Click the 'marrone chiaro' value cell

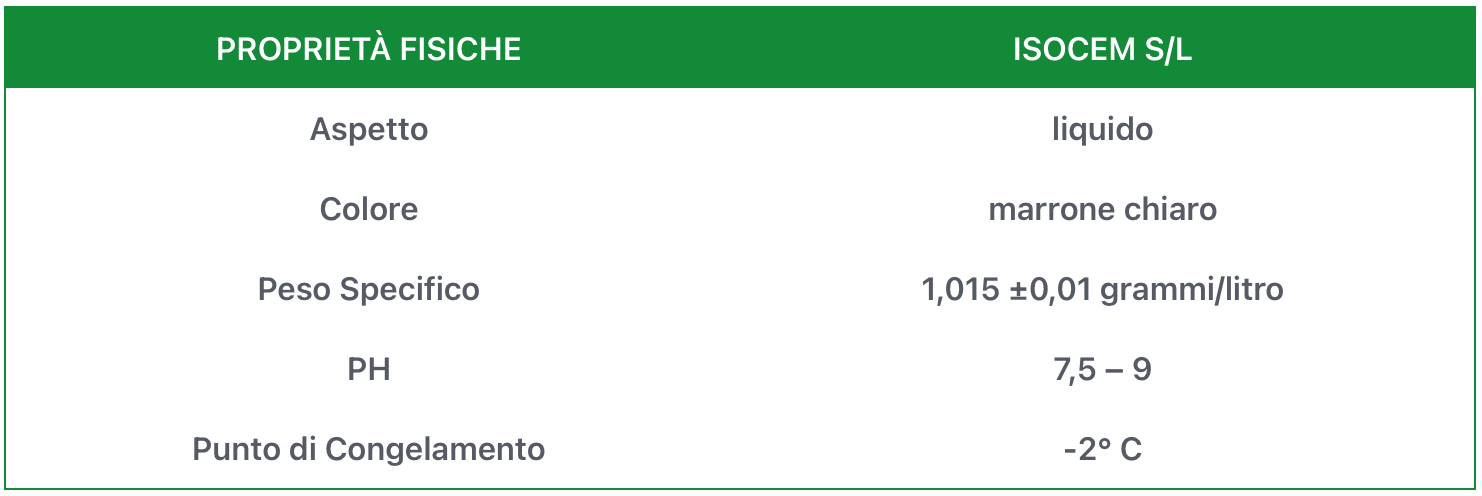point(1102,209)
